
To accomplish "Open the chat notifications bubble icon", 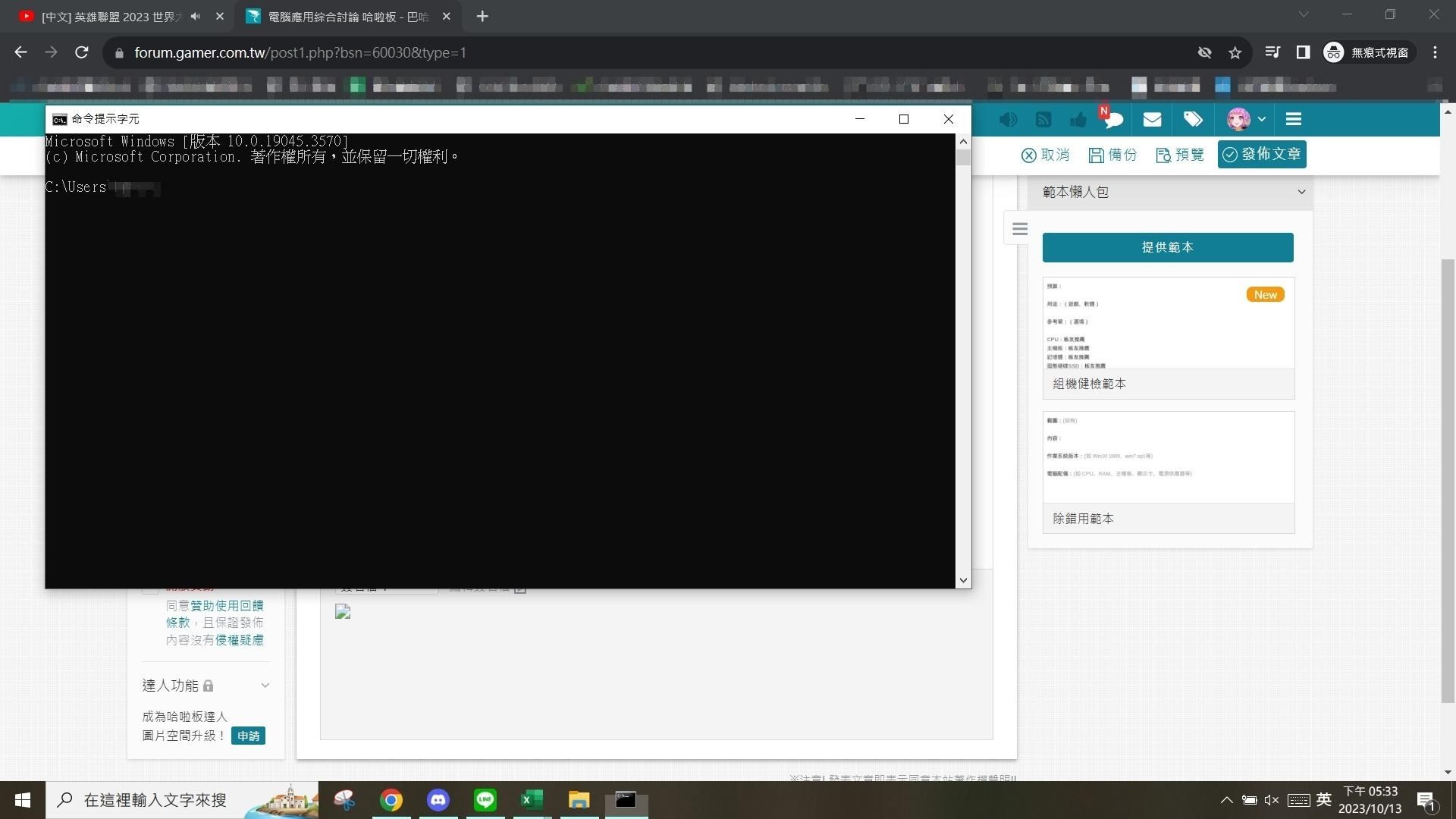I will coord(1113,119).
